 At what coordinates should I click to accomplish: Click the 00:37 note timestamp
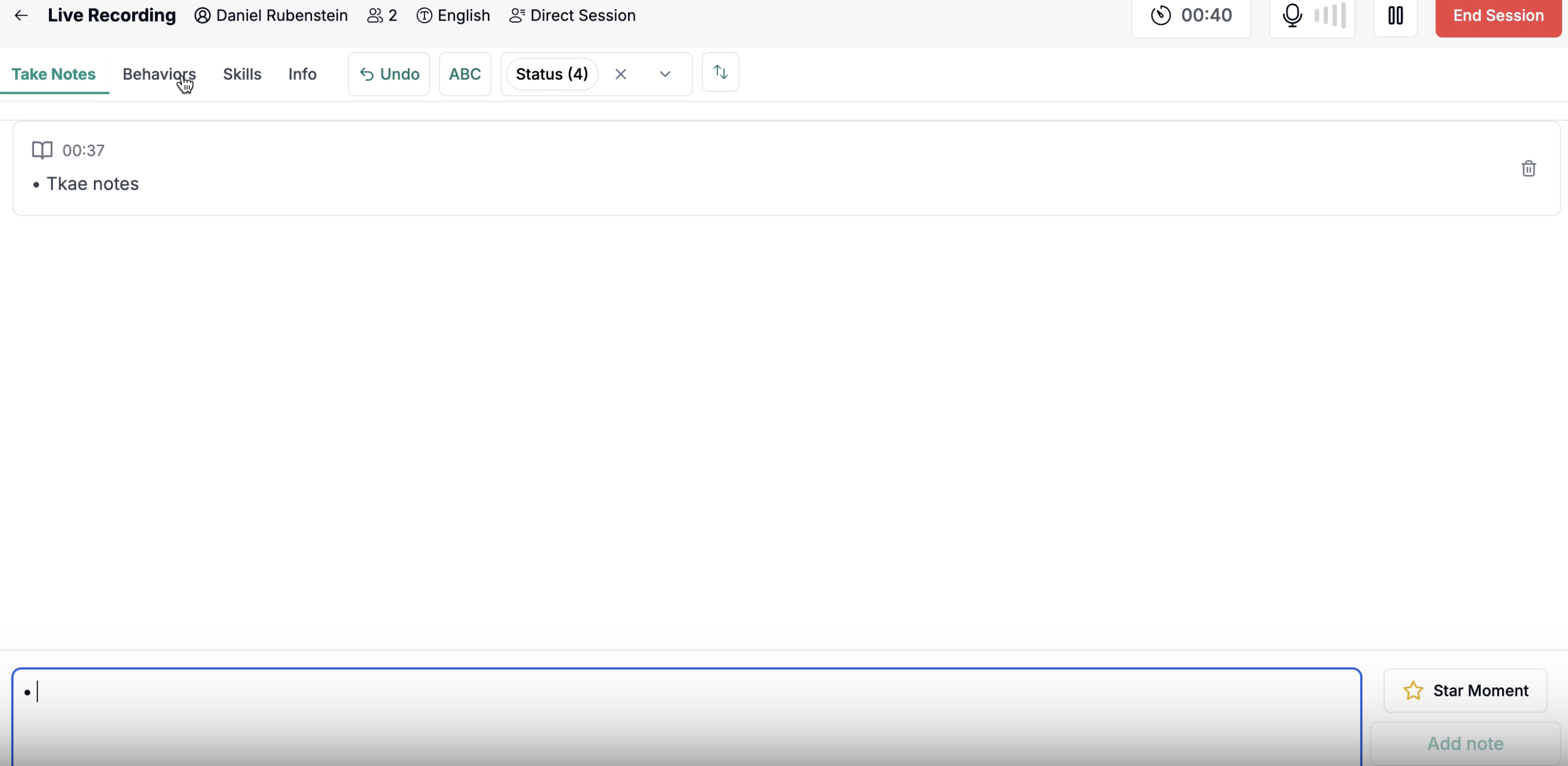pyautogui.click(x=84, y=151)
